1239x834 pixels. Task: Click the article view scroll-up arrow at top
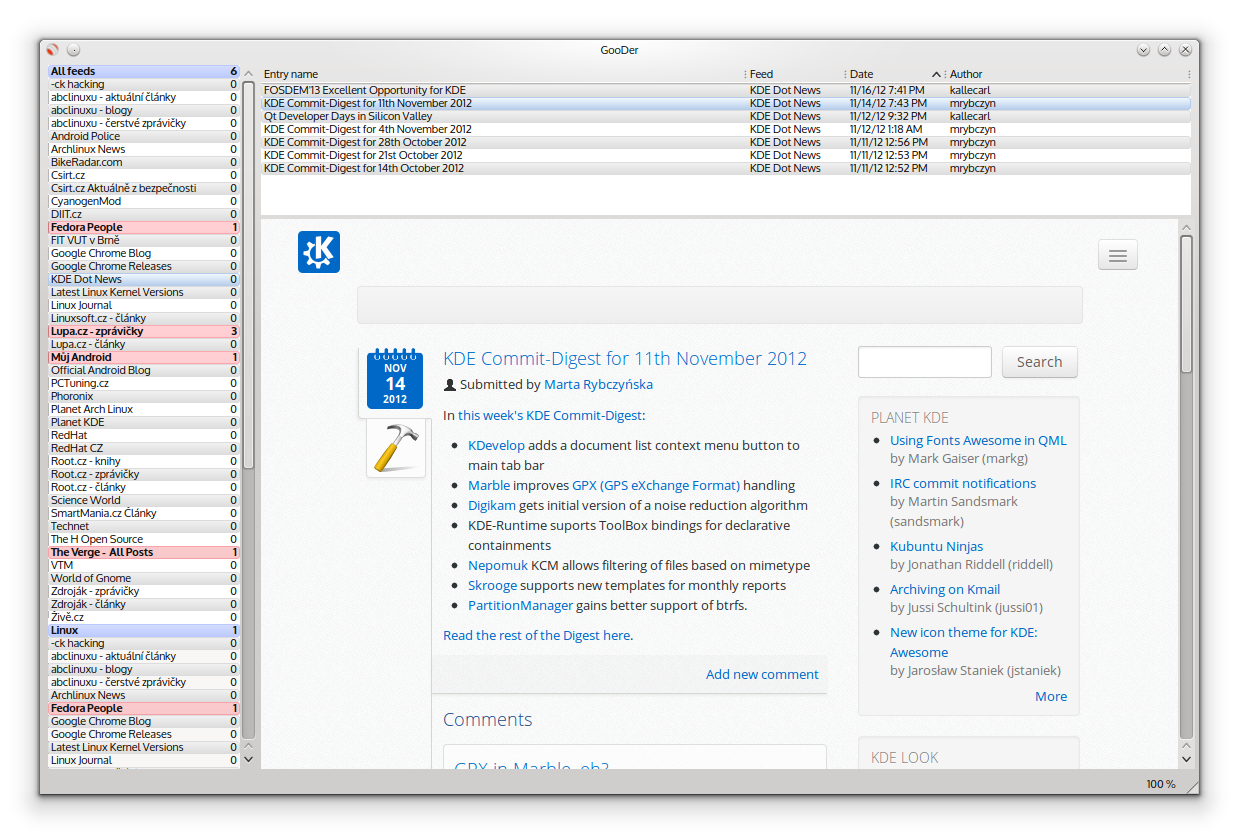click(x=1186, y=228)
